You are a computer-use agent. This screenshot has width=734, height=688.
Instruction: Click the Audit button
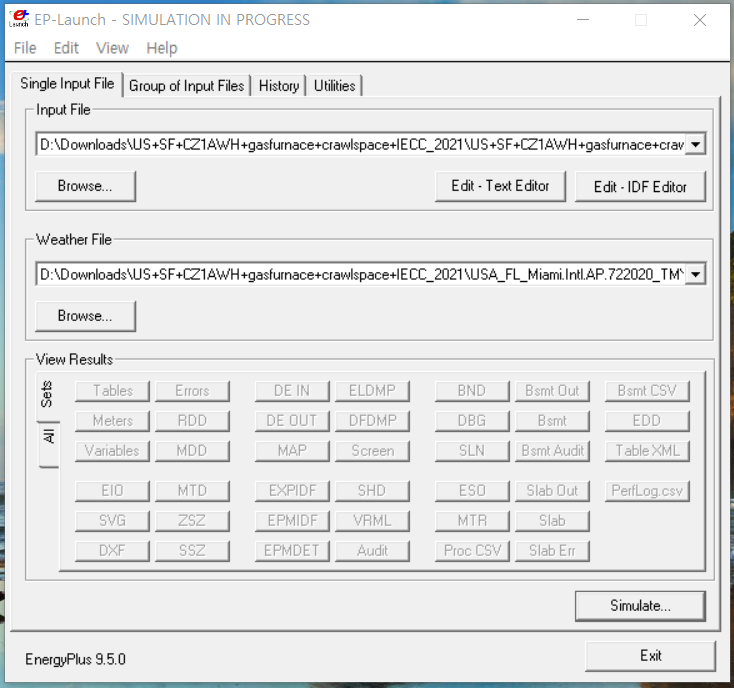tap(372, 551)
